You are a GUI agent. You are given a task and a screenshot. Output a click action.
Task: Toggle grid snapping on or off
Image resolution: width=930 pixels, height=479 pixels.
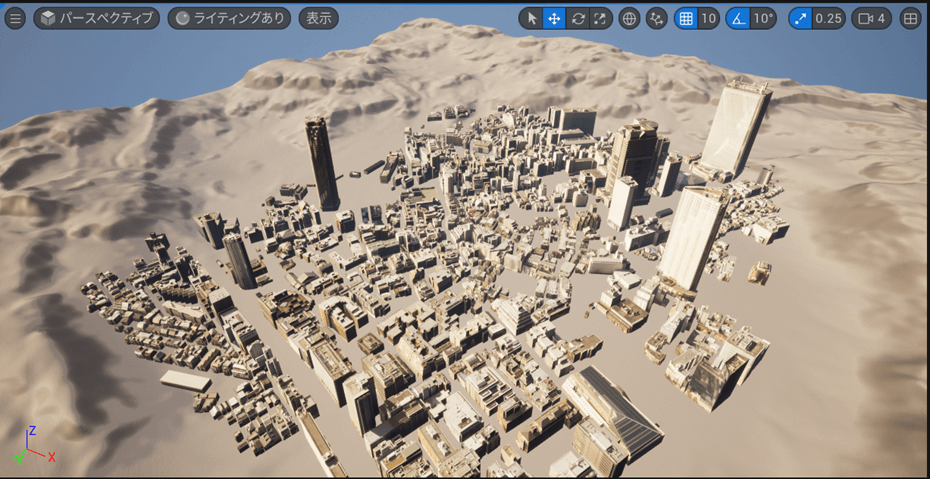tap(685, 18)
